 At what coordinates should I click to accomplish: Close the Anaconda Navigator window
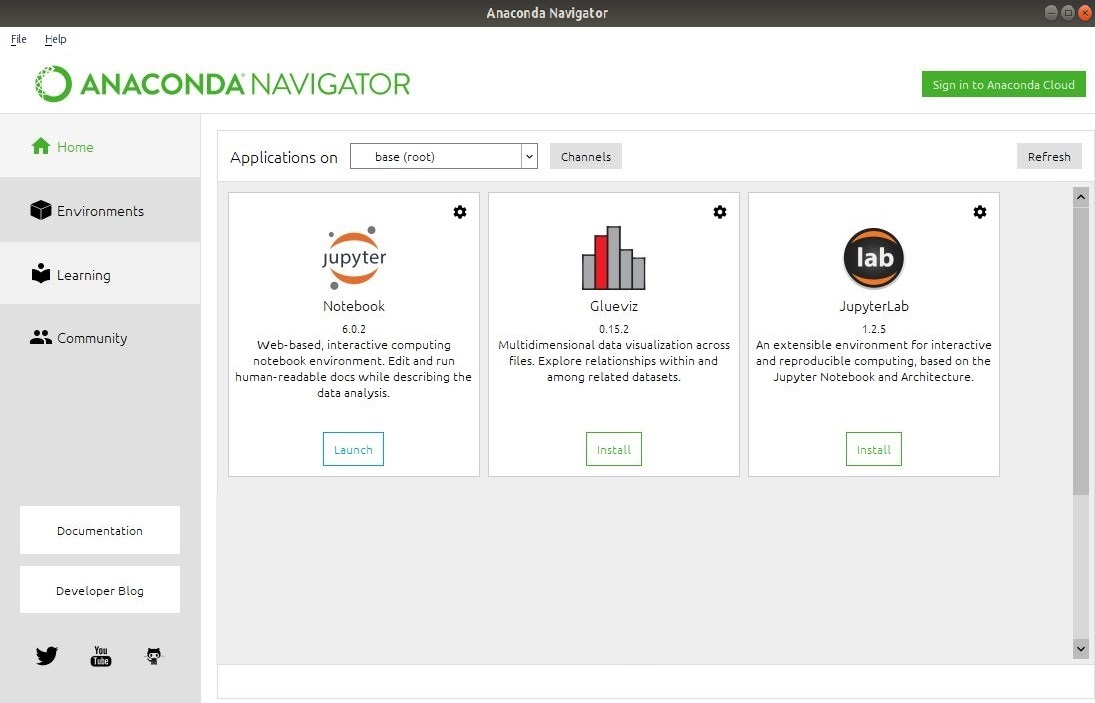pyautogui.click(x=1086, y=13)
